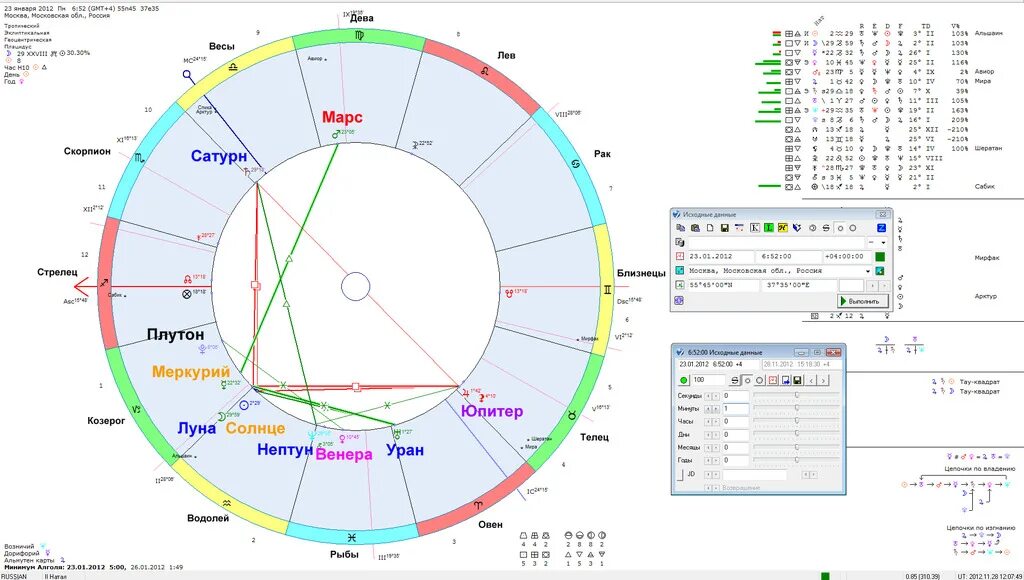Open the dropdown next to the chart name field
This screenshot has width=1024, height=580.
coord(883,243)
